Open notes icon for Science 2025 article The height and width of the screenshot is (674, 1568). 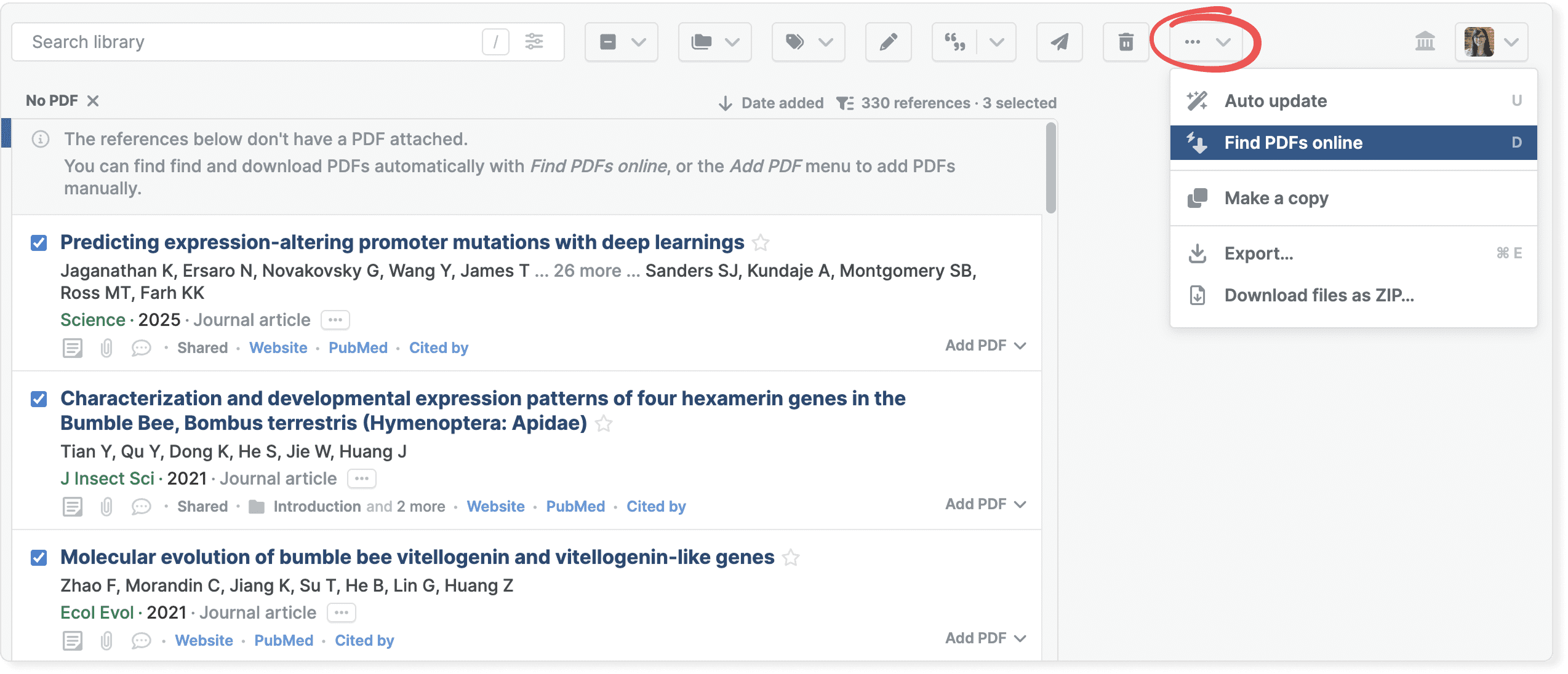tap(73, 348)
